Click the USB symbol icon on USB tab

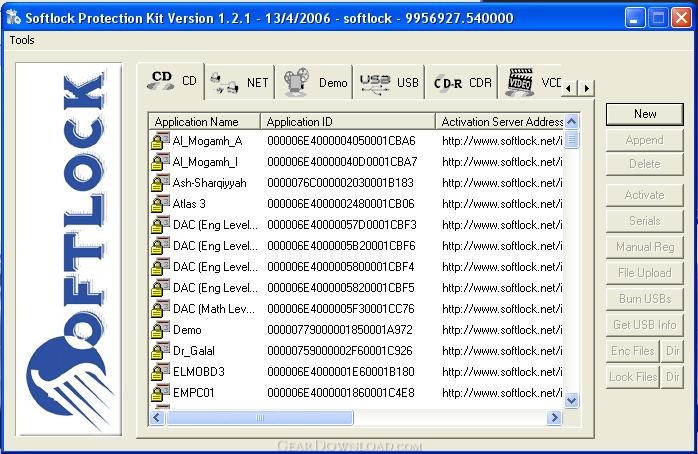375,83
